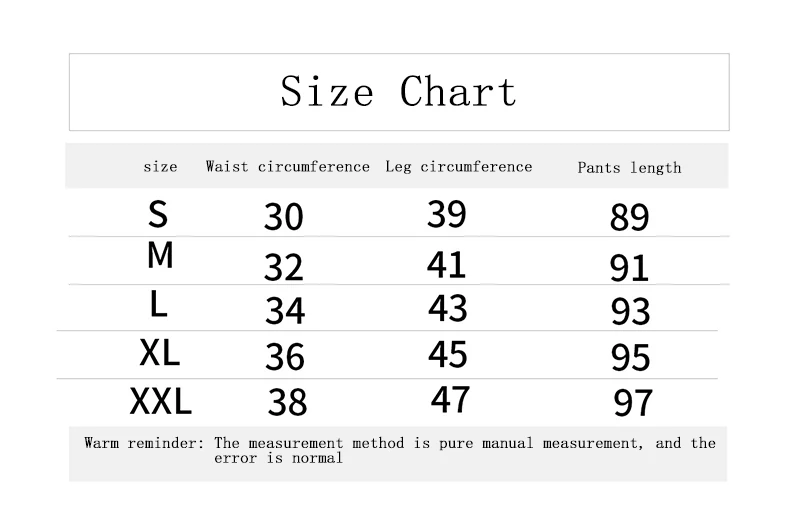The height and width of the screenshot is (527, 800).
Task: Click pants length value 97
Action: coord(633,403)
